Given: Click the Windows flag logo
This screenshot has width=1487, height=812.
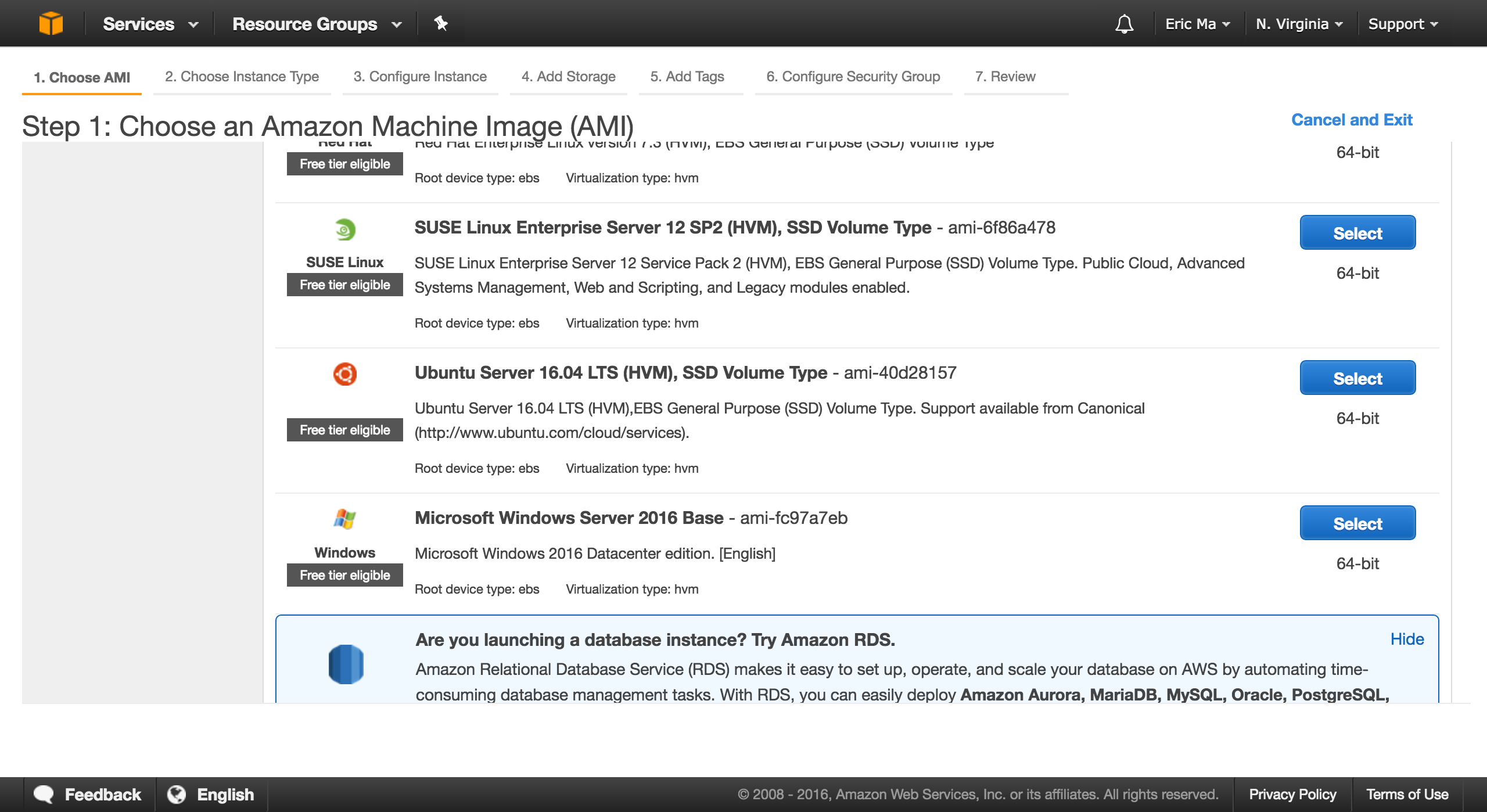Looking at the screenshot, I should click(345, 519).
